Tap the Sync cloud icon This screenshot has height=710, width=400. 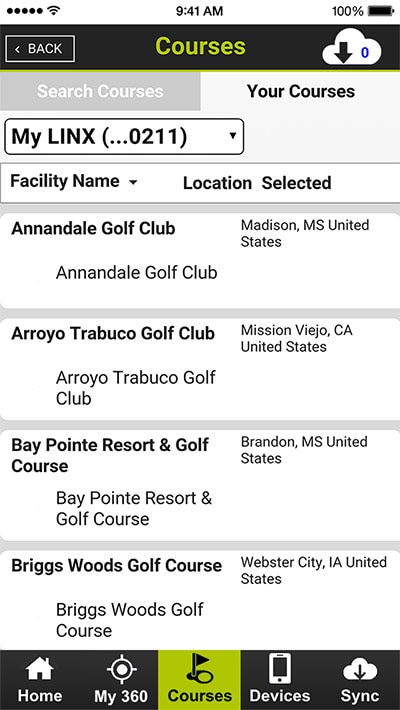pyautogui.click(x=360, y=670)
